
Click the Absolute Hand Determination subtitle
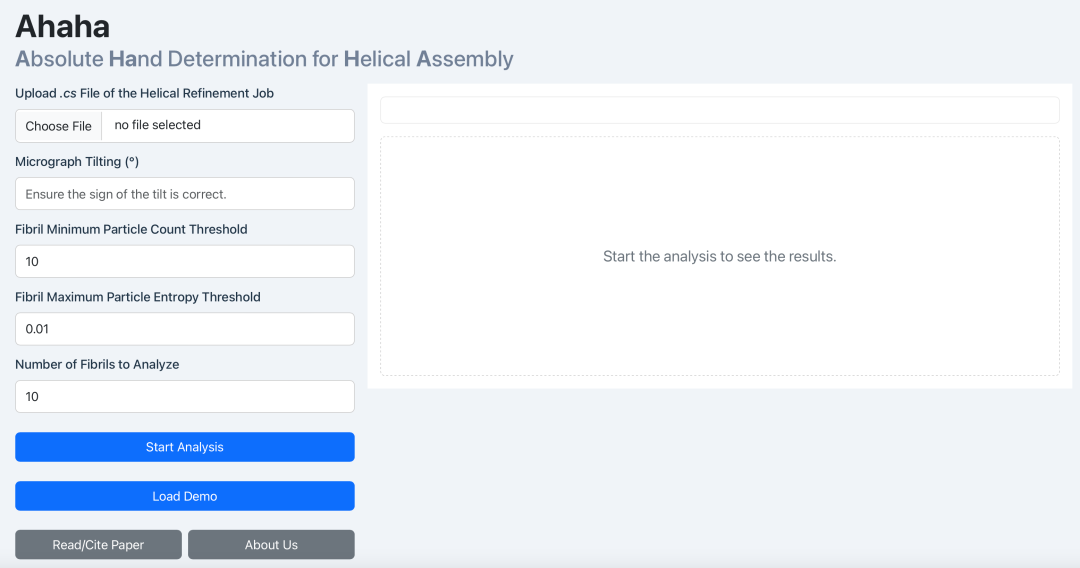click(x=264, y=59)
